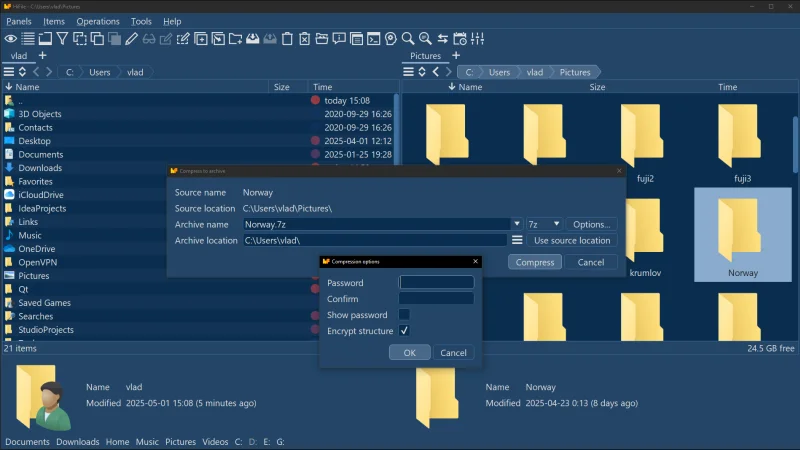Click the pencil rename icon

pos(132,39)
